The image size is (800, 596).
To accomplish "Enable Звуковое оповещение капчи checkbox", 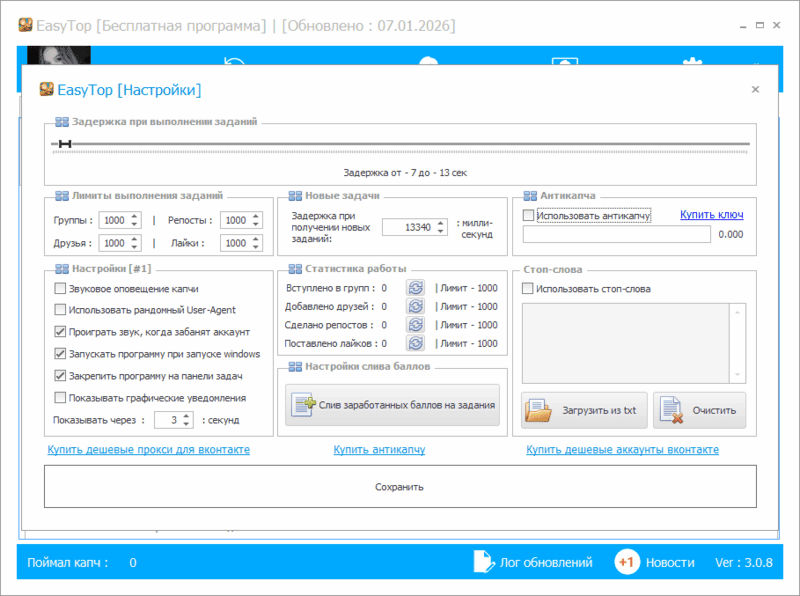I will click(61, 289).
